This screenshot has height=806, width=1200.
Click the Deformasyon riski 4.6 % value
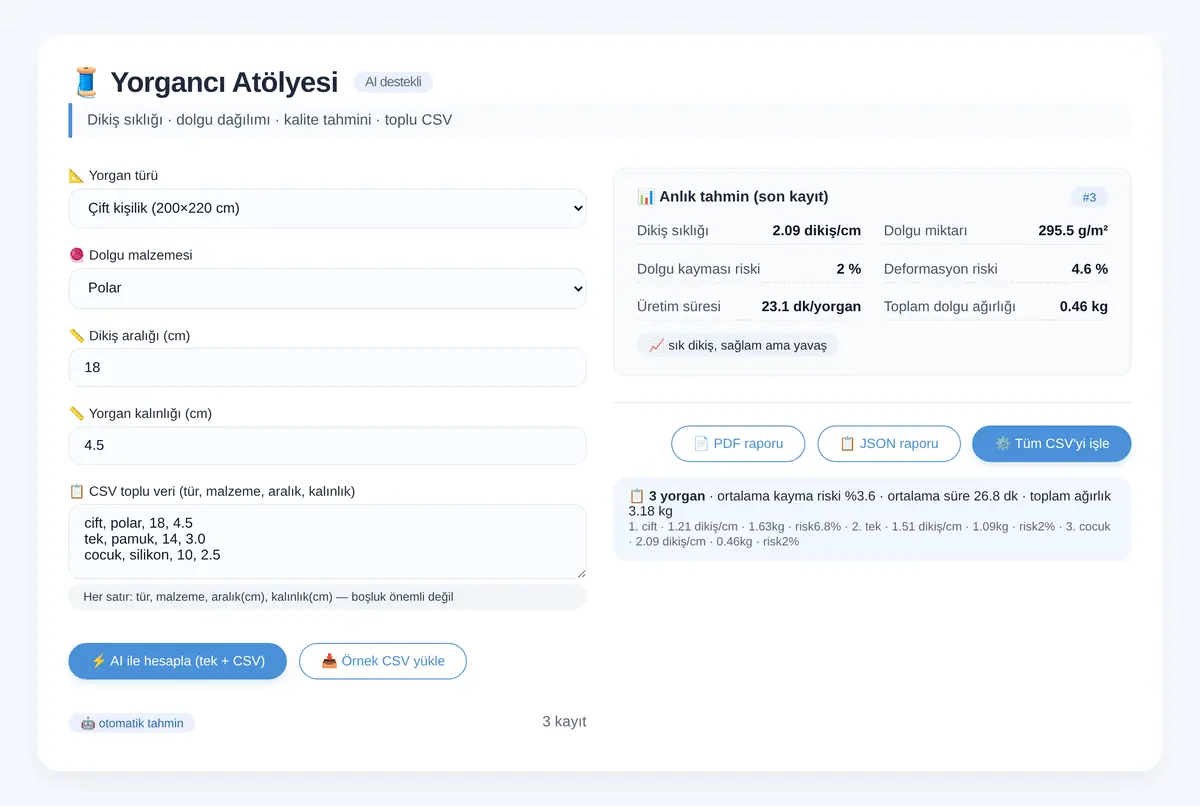click(x=1089, y=269)
